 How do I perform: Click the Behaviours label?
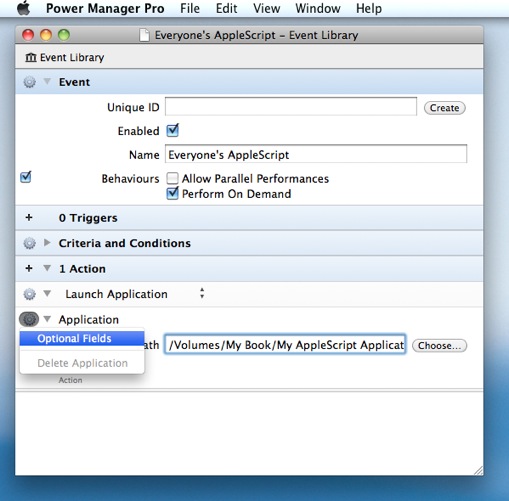(x=130, y=179)
